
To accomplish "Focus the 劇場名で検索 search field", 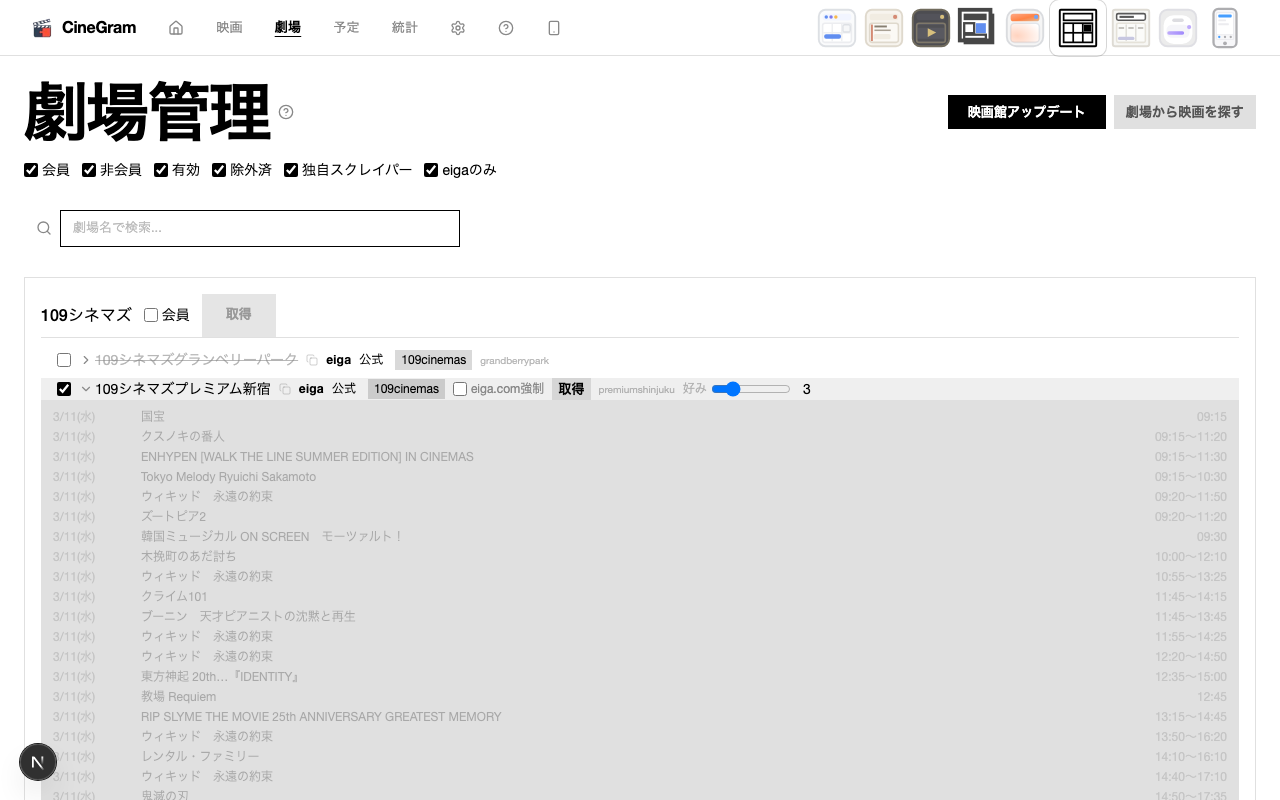I will pyautogui.click(x=260, y=228).
